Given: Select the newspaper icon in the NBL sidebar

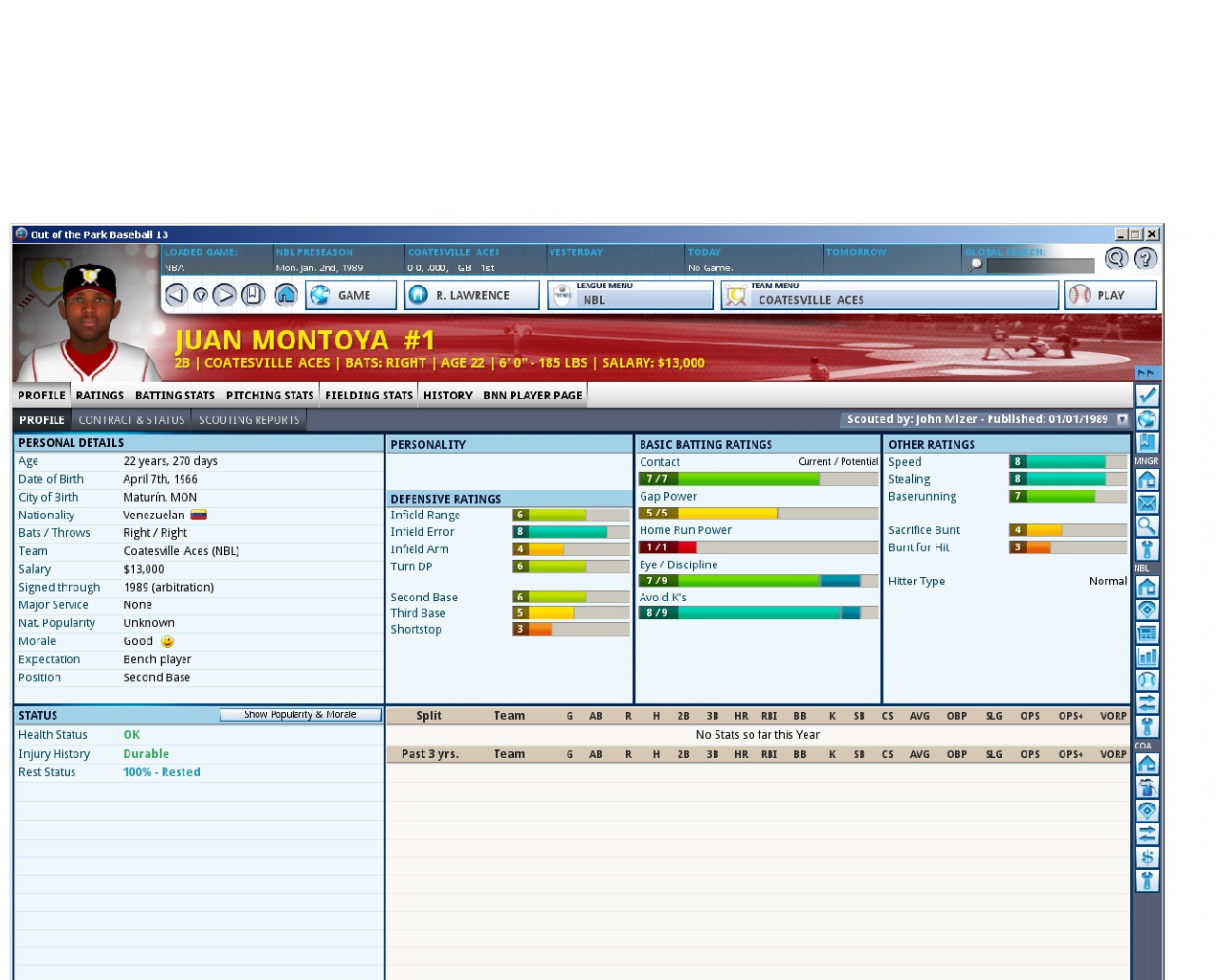Looking at the screenshot, I should pos(1146,633).
